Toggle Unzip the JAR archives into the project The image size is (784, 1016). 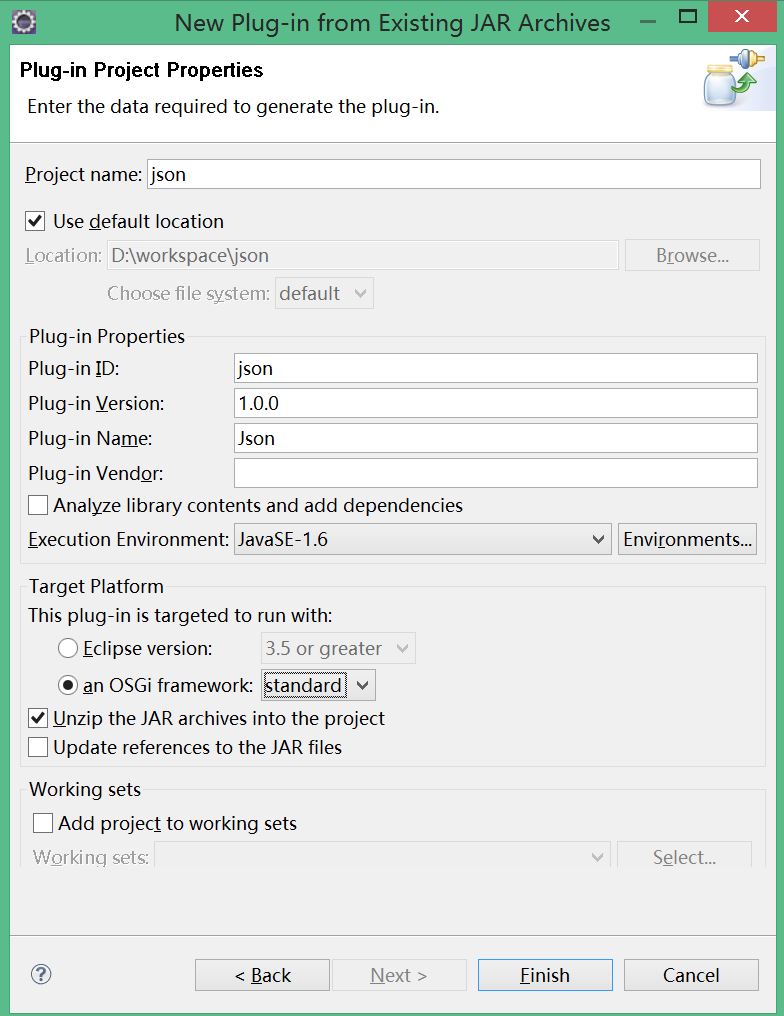38,718
